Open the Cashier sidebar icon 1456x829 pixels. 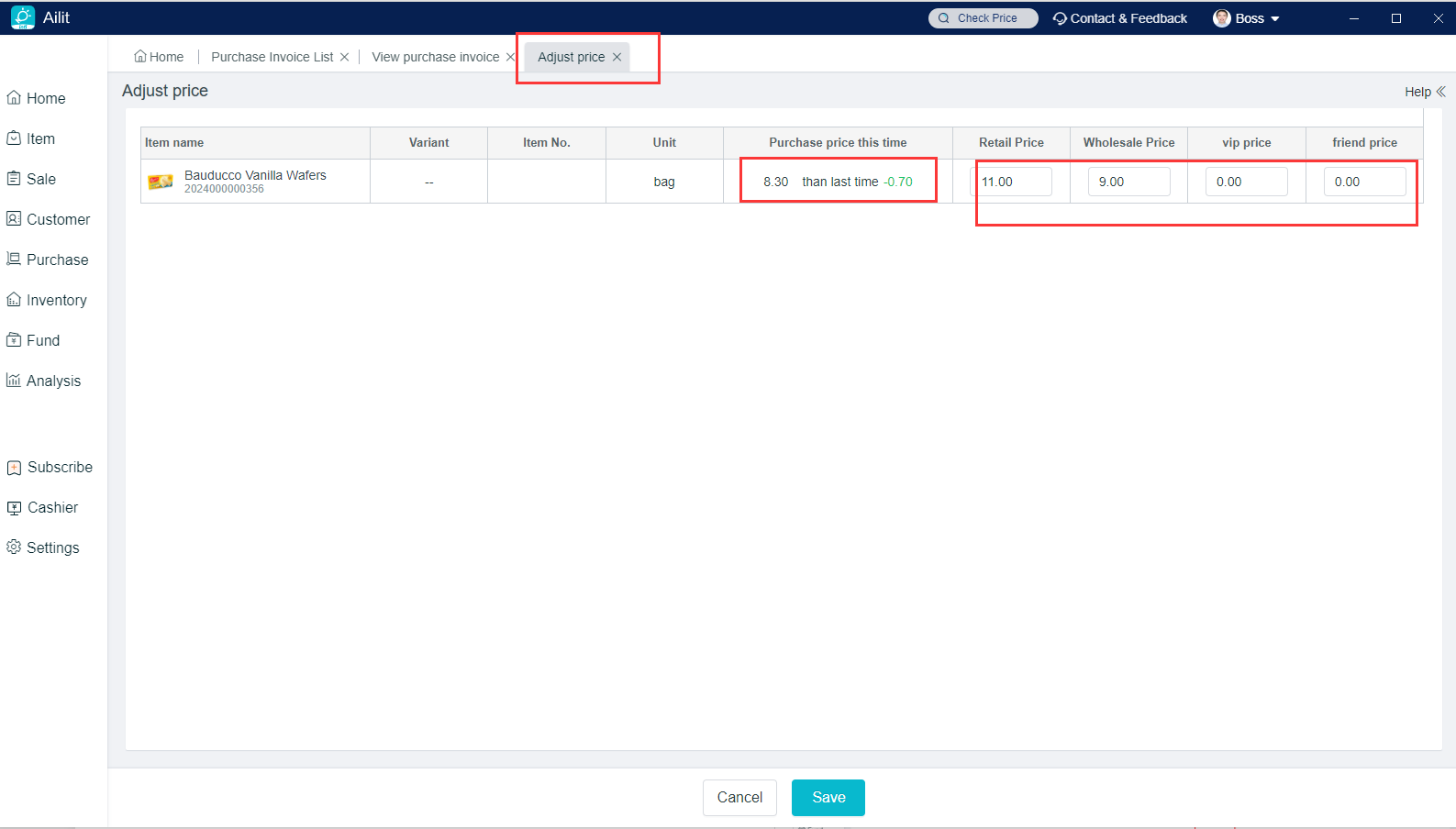[x=14, y=507]
